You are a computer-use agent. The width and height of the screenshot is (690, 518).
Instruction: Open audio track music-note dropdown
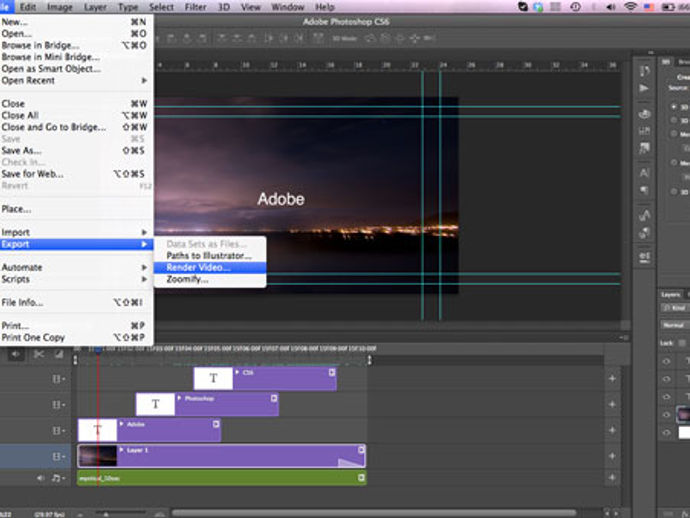58,478
